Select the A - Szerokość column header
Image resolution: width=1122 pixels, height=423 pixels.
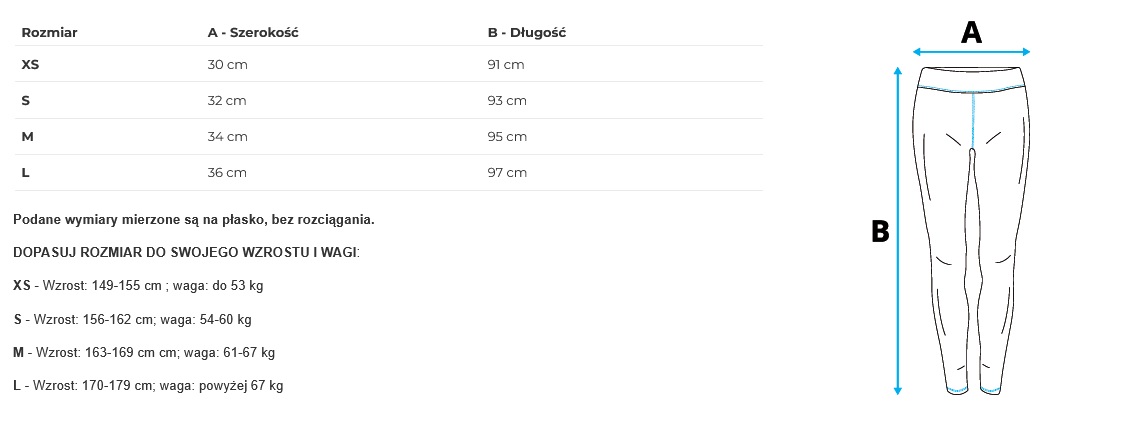point(253,32)
